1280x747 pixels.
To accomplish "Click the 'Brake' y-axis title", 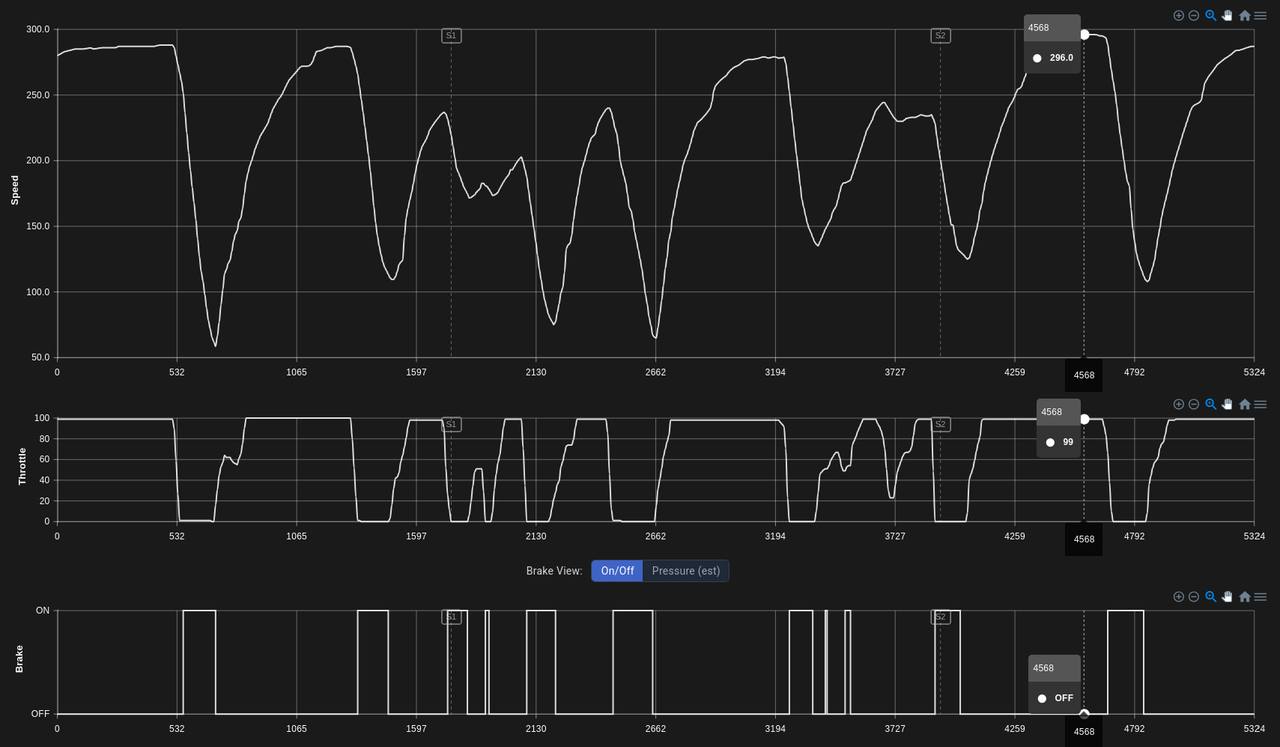I will (19, 658).
